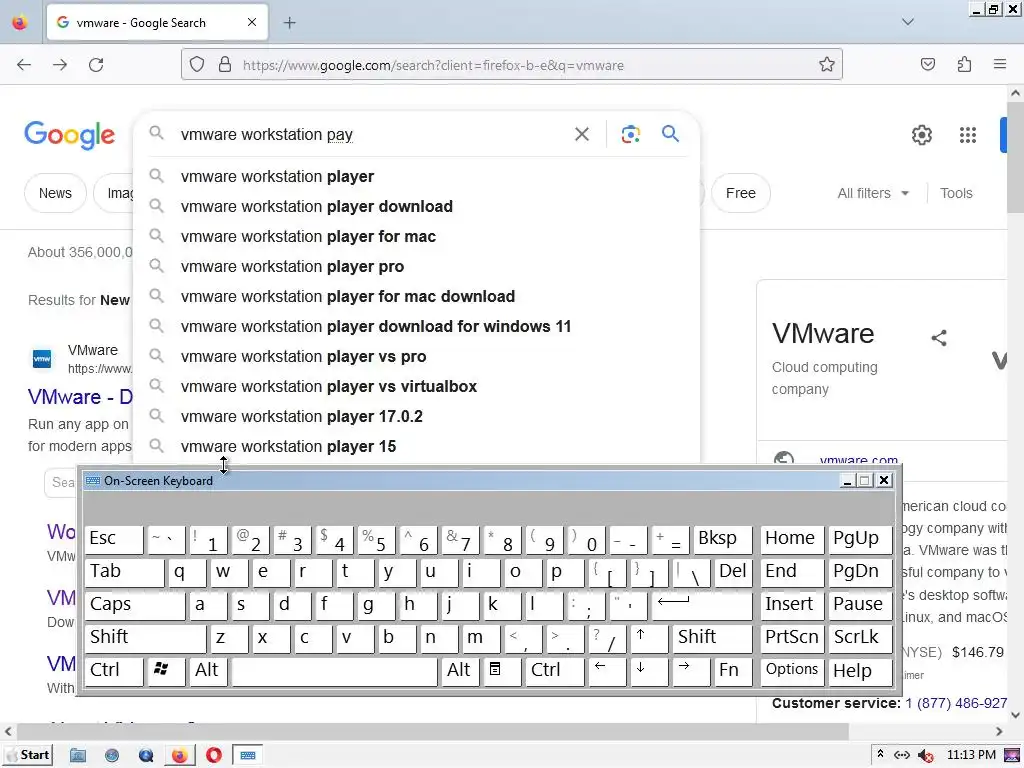Toggle the Fn key on On-Screen Keyboard
Screen dimensions: 1024x768
coord(733,671)
